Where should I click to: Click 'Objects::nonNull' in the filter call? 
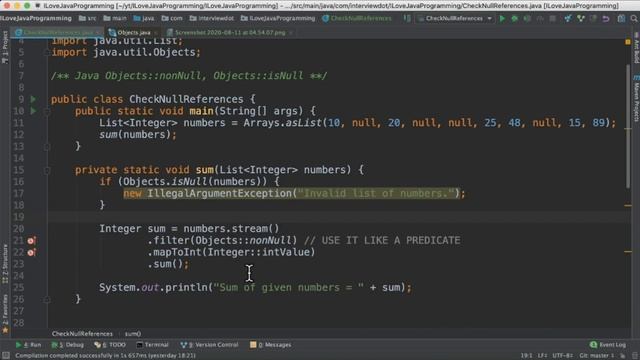pyautogui.click(x=243, y=241)
